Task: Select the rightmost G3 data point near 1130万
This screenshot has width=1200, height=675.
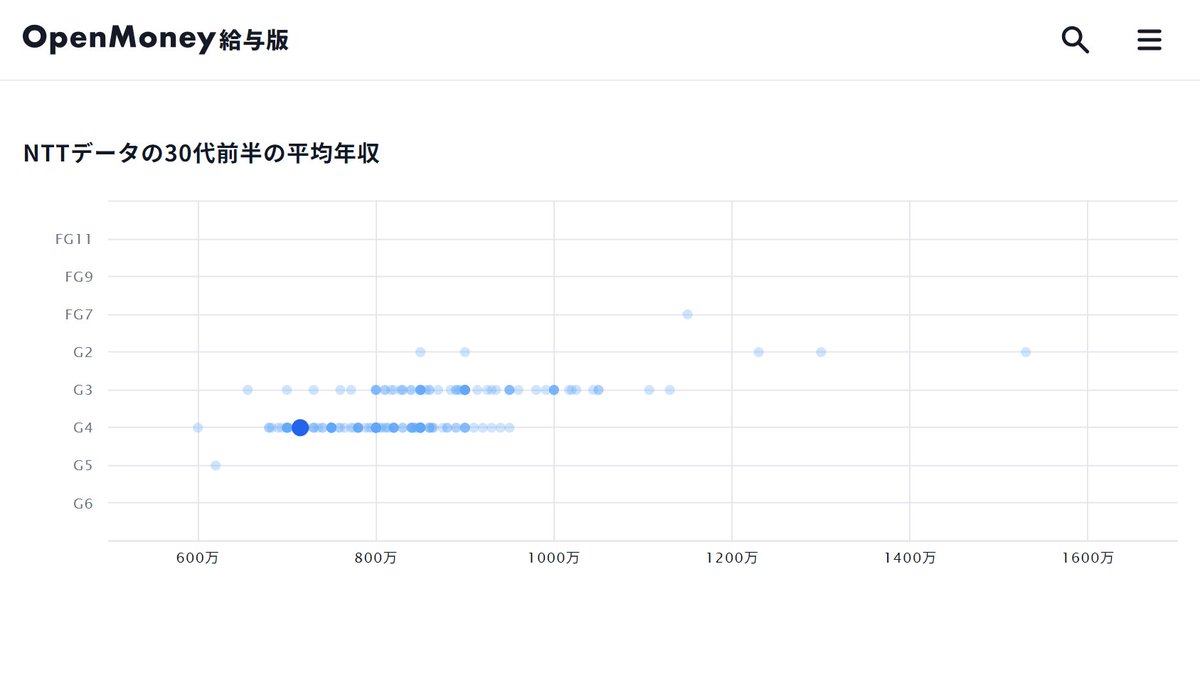Action: point(670,390)
